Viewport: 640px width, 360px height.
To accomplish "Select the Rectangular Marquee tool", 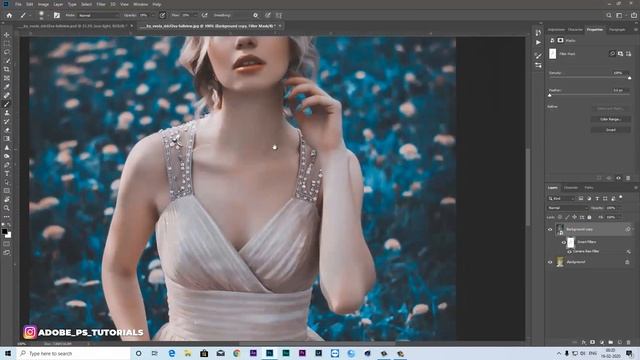I will [7, 44].
